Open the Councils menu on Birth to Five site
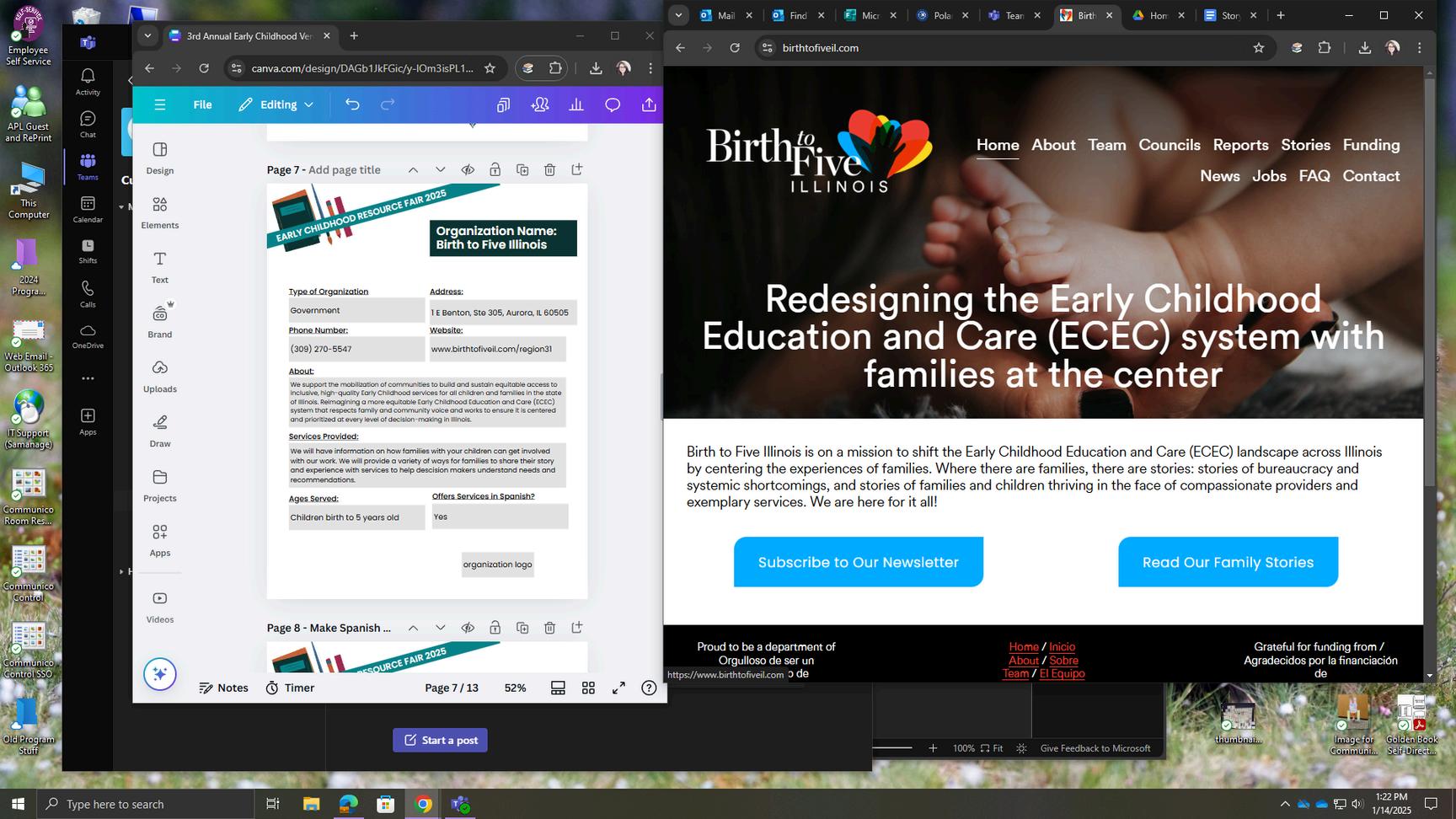 click(x=1170, y=145)
